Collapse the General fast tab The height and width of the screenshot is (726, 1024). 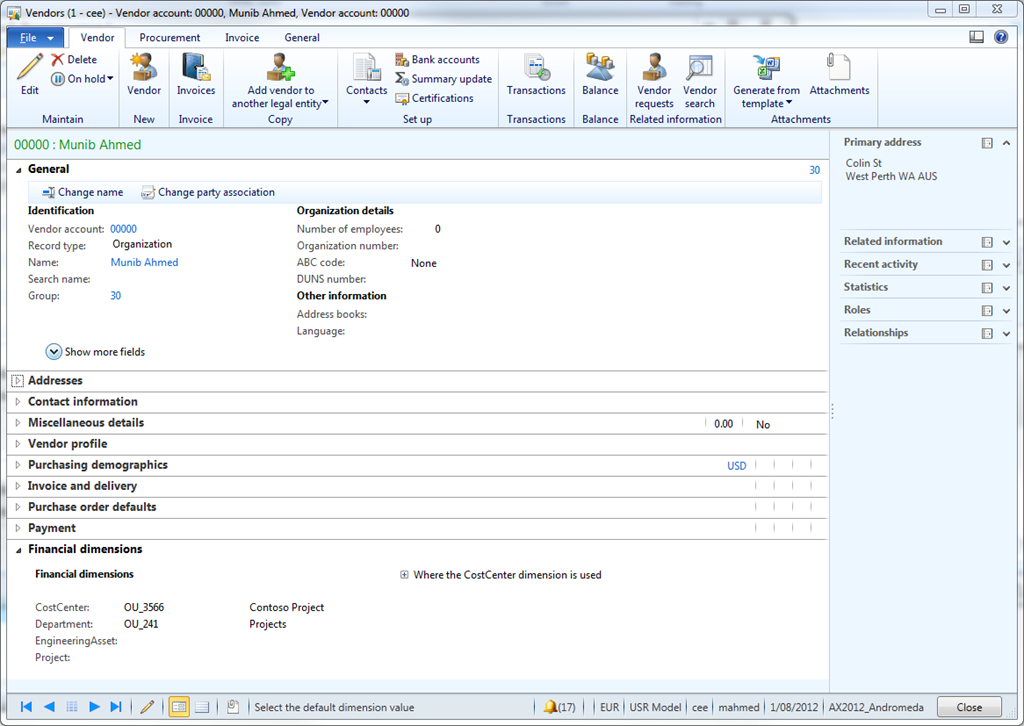[x=18, y=170]
